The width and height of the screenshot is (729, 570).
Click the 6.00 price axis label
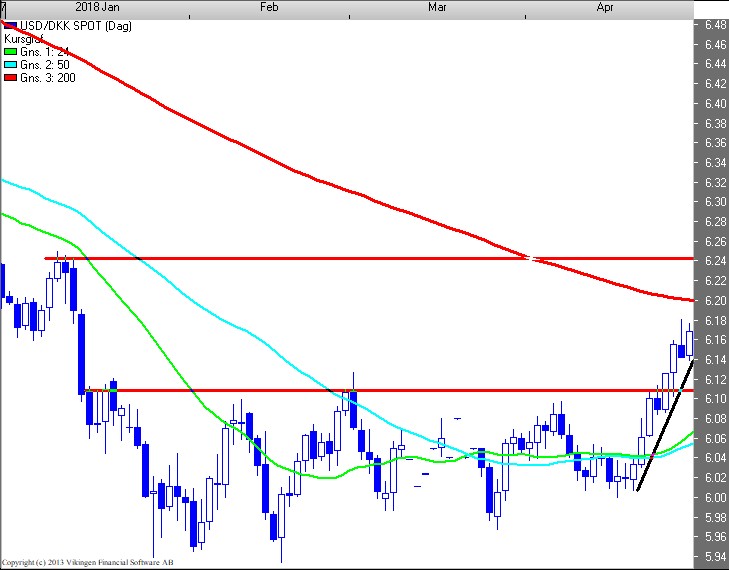714,497
